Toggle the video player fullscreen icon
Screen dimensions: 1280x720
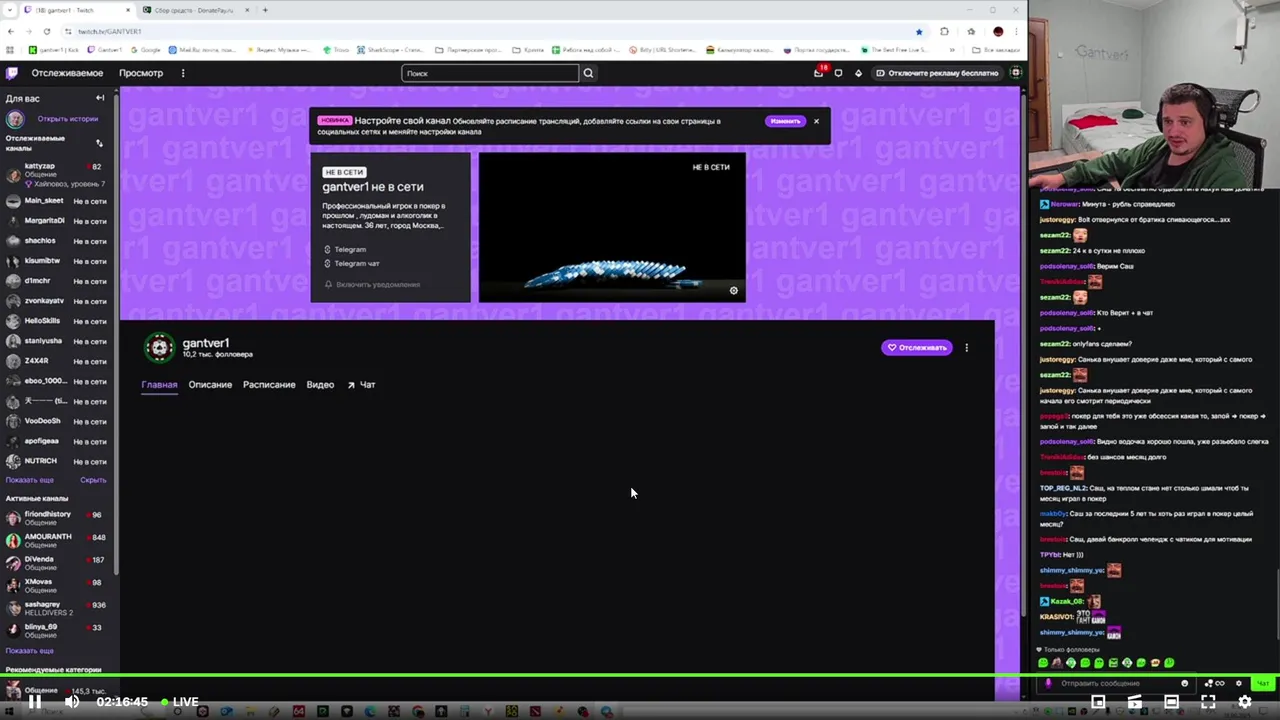1208,702
